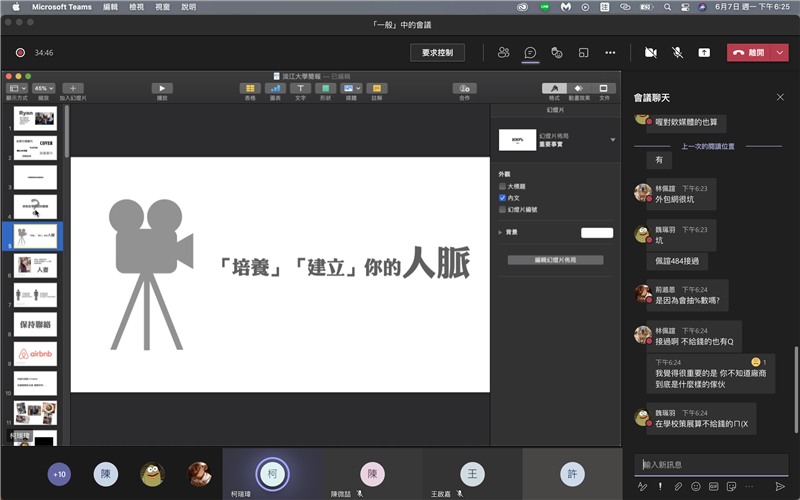
Task: Click the white background color swatch
Action: tap(597, 232)
